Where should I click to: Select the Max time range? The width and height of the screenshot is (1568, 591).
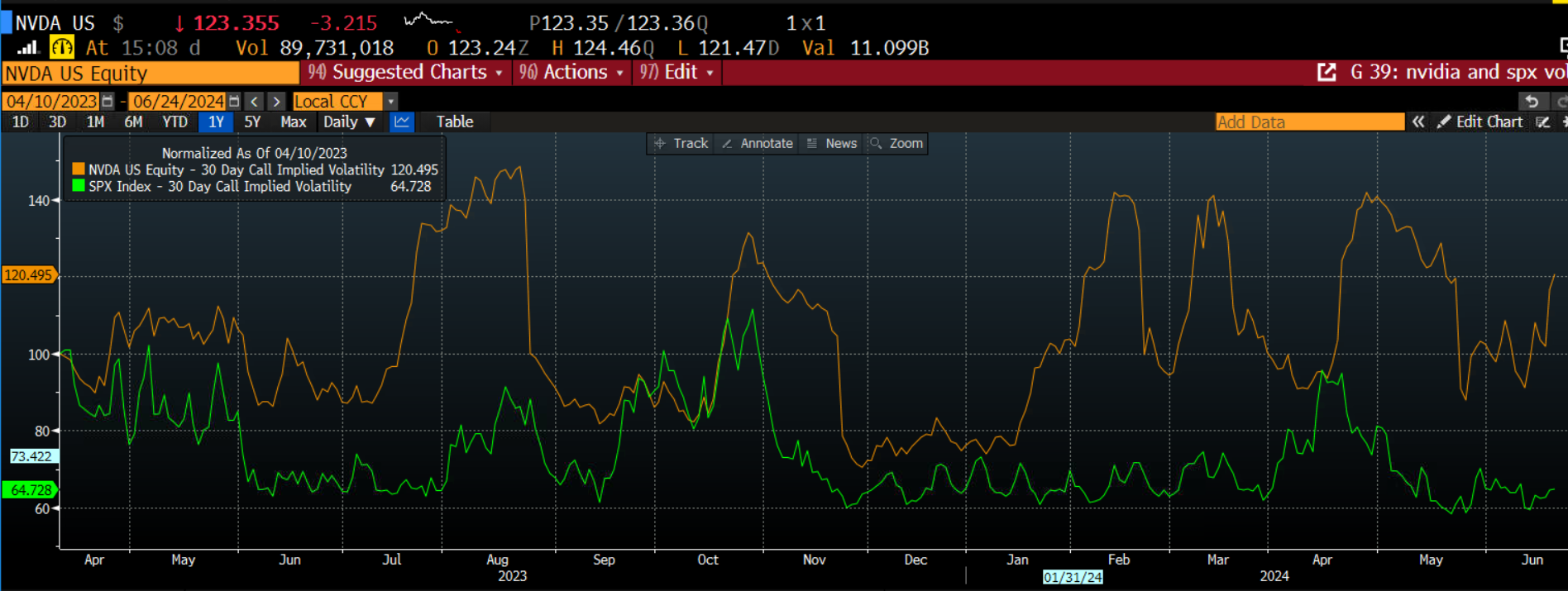tap(293, 122)
